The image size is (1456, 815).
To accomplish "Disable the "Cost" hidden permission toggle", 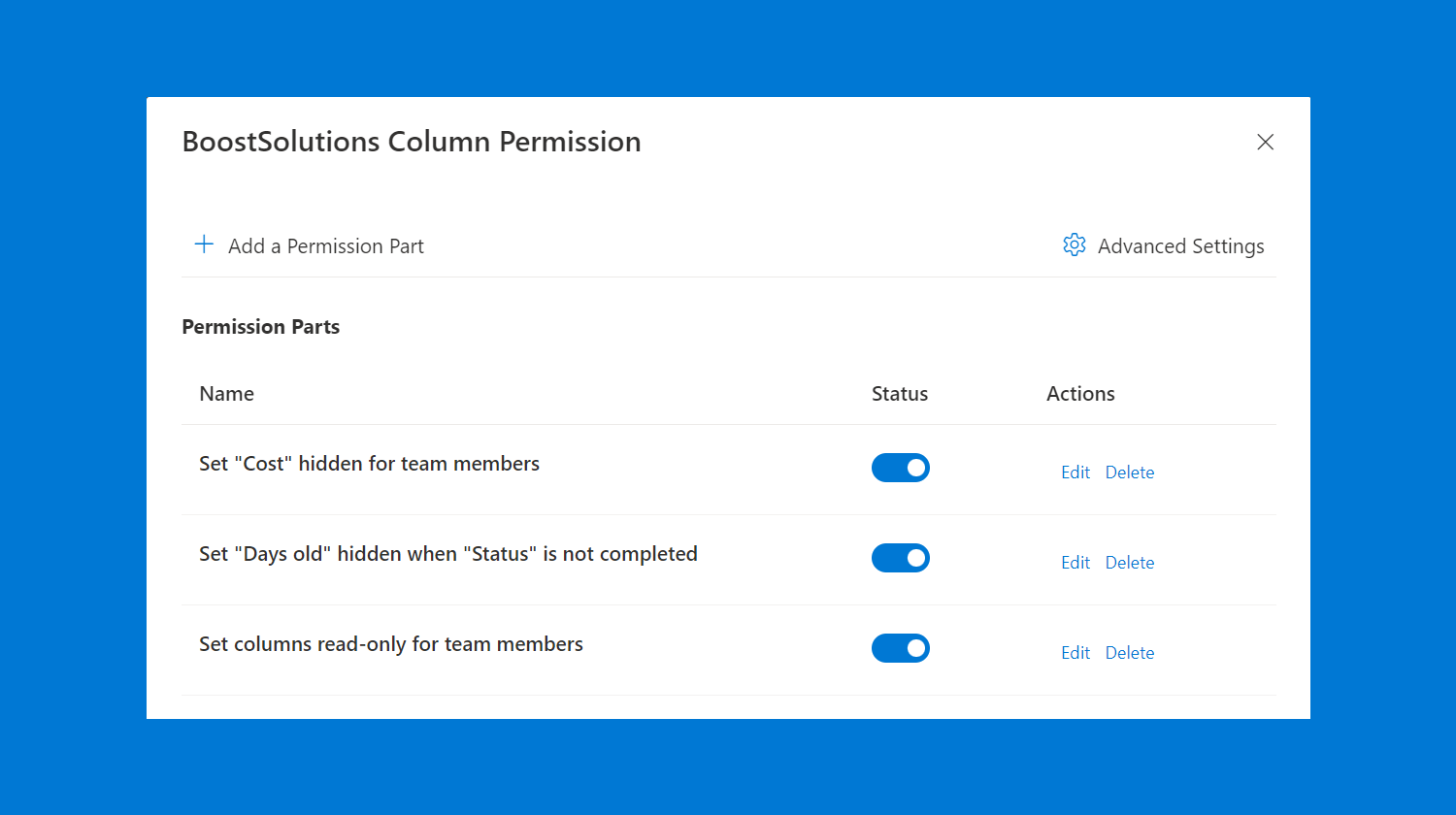I will click(x=901, y=468).
